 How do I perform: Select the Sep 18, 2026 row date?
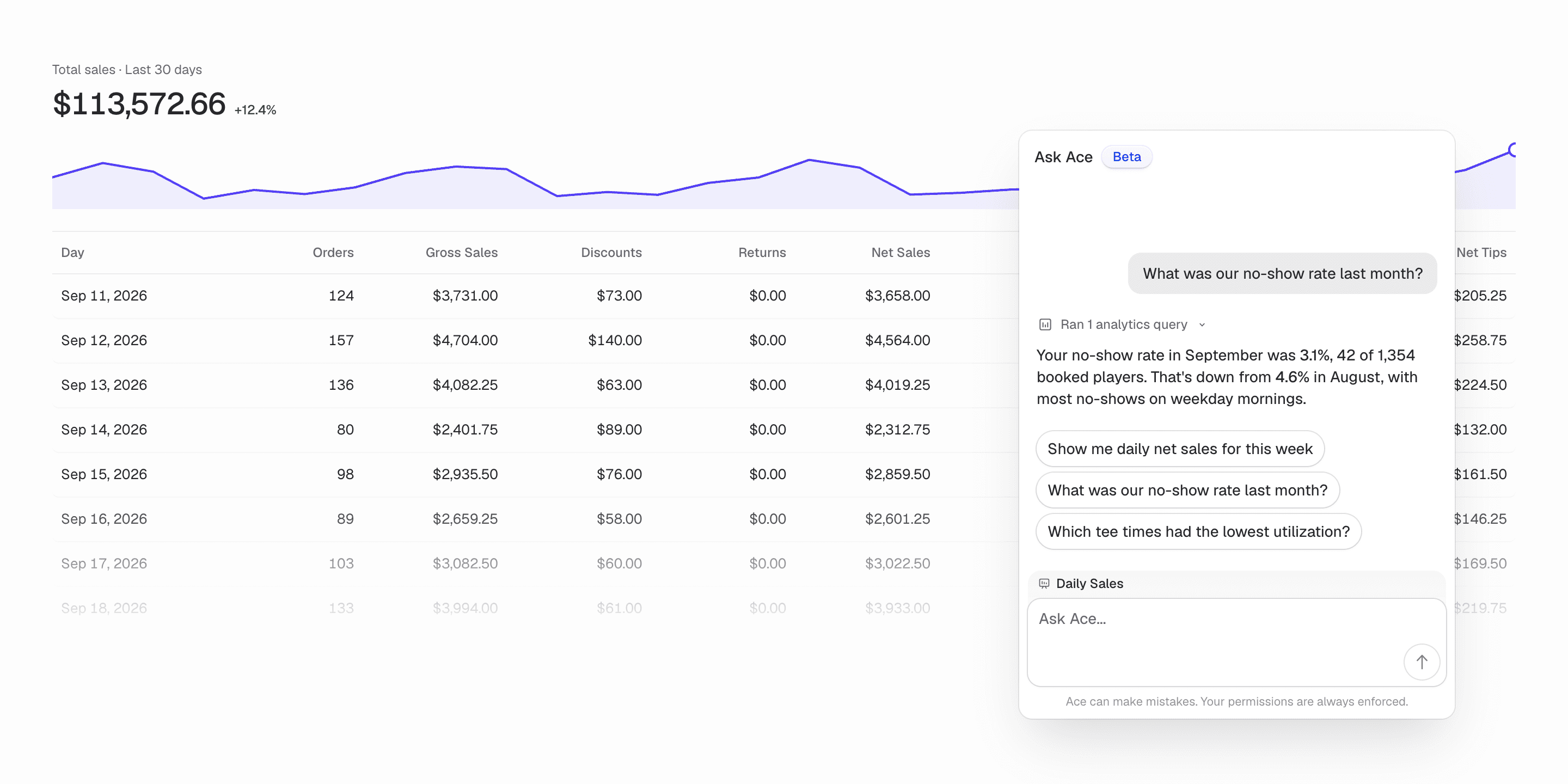click(104, 608)
